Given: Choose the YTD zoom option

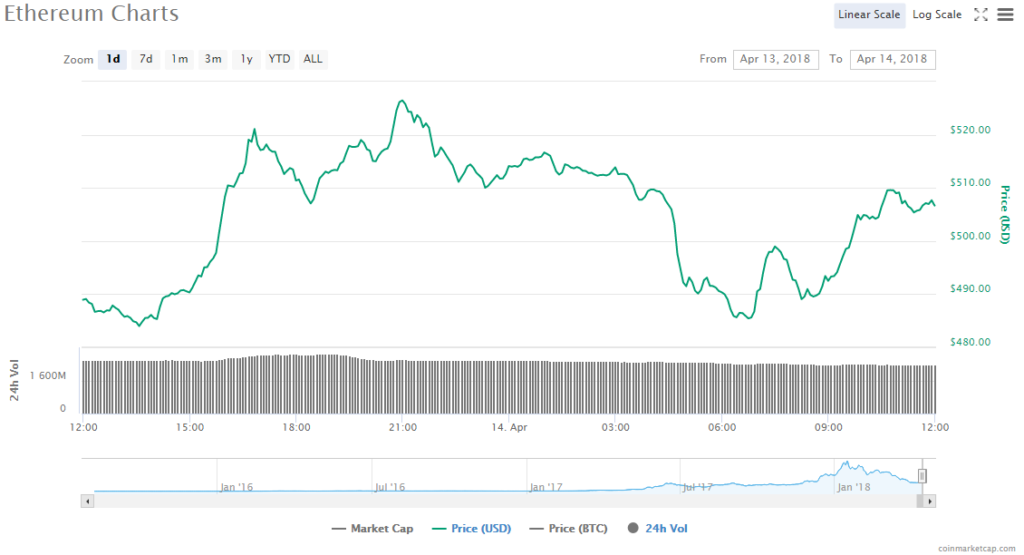Looking at the screenshot, I should pos(279,59).
